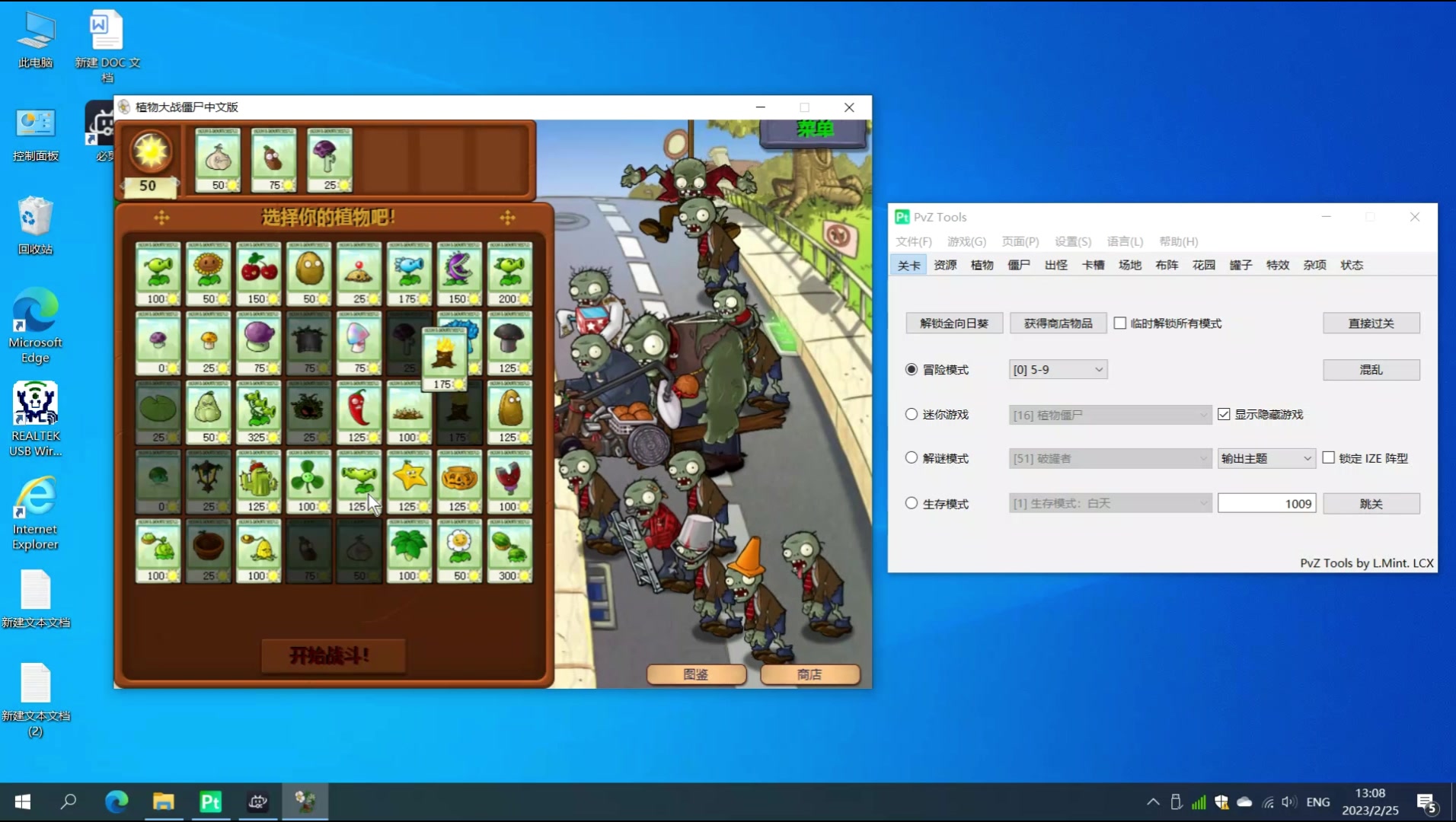Switch to the 花园 tab
Screen dimensions: 1456x822
[1204, 265]
